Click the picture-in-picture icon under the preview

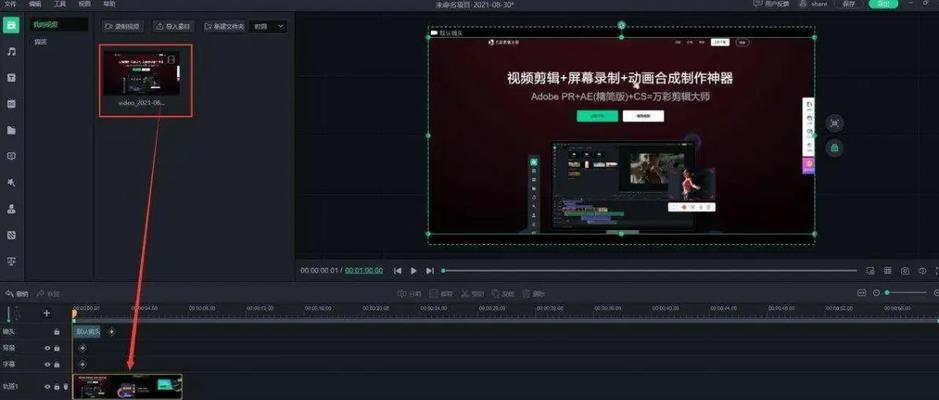[871, 271]
